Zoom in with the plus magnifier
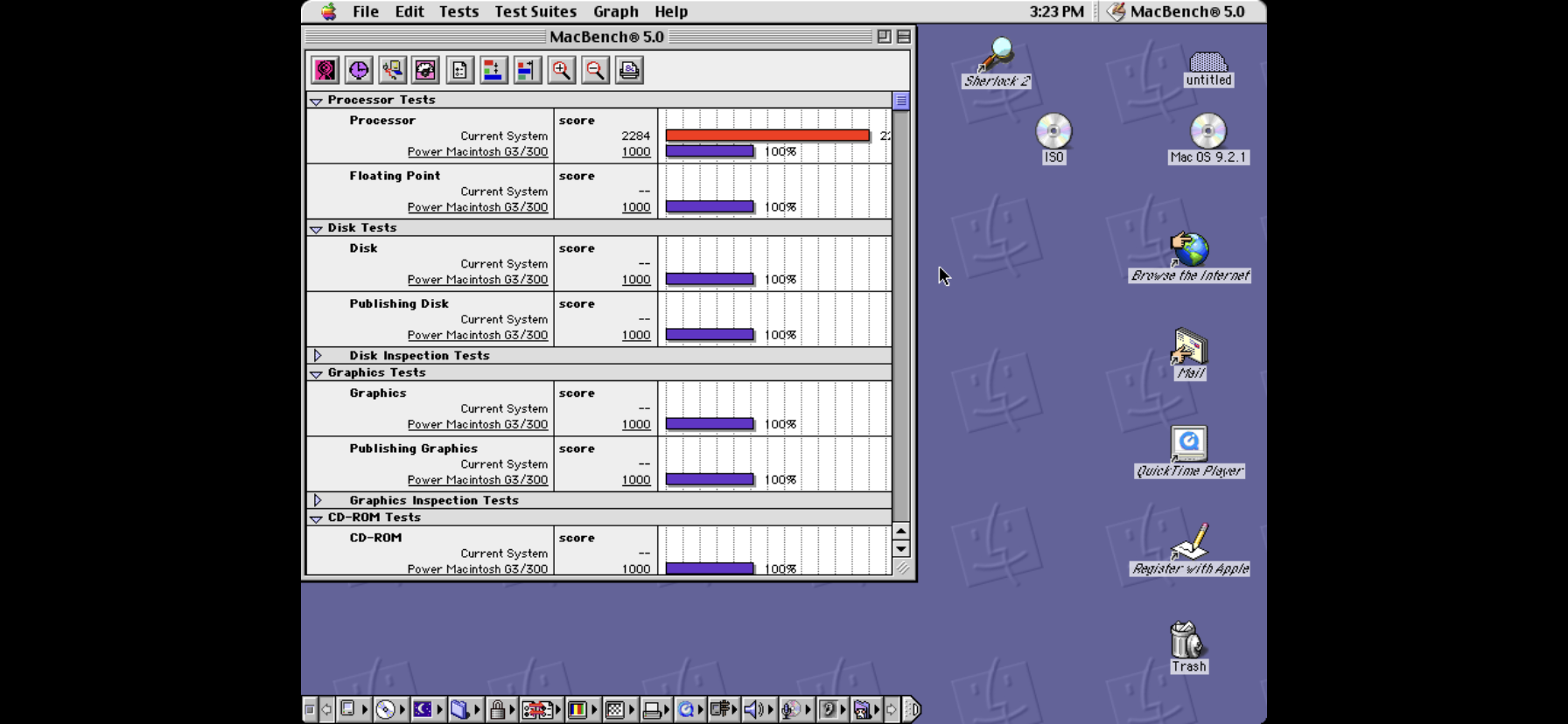This screenshot has width=1568, height=724. coord(561,70)
